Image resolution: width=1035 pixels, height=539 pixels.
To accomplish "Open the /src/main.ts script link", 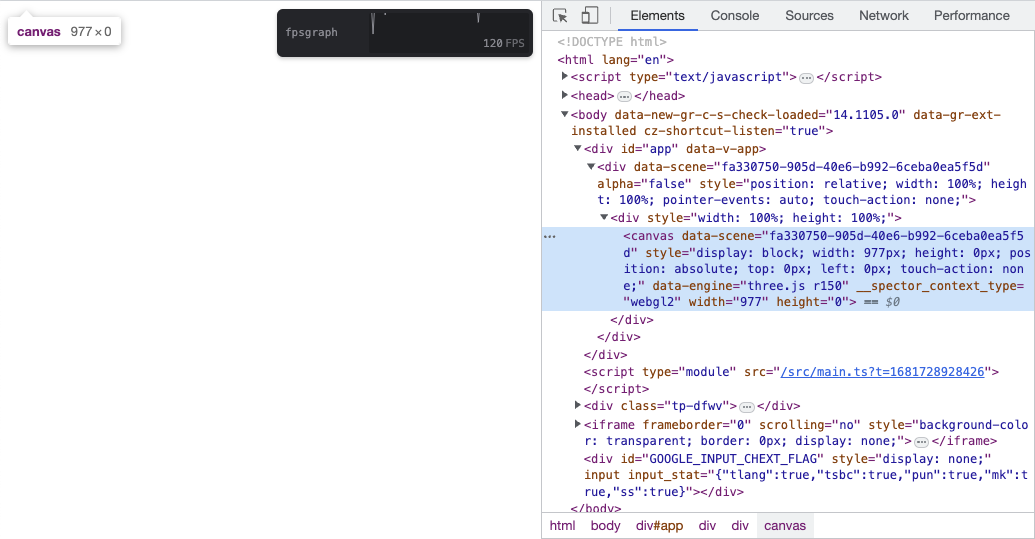I will (x=881, y=372).
